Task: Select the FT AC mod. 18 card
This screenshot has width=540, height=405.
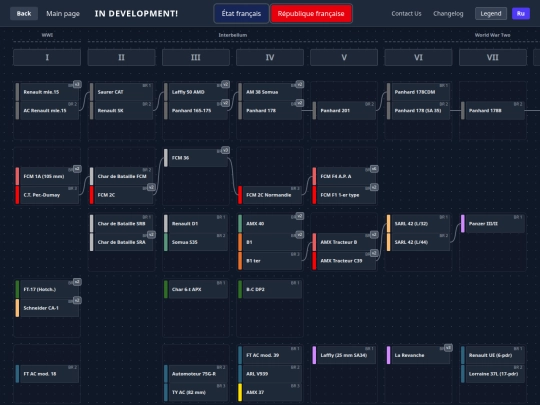Action: pyautogui.click(x=47, y=374)
